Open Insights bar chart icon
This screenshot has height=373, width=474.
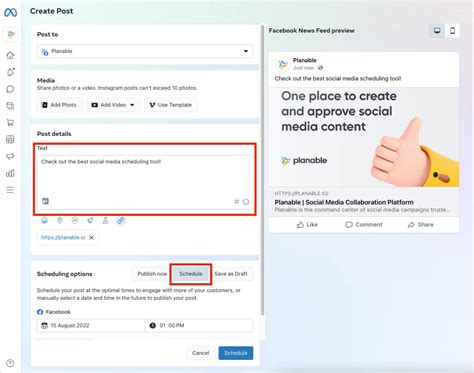10,173
